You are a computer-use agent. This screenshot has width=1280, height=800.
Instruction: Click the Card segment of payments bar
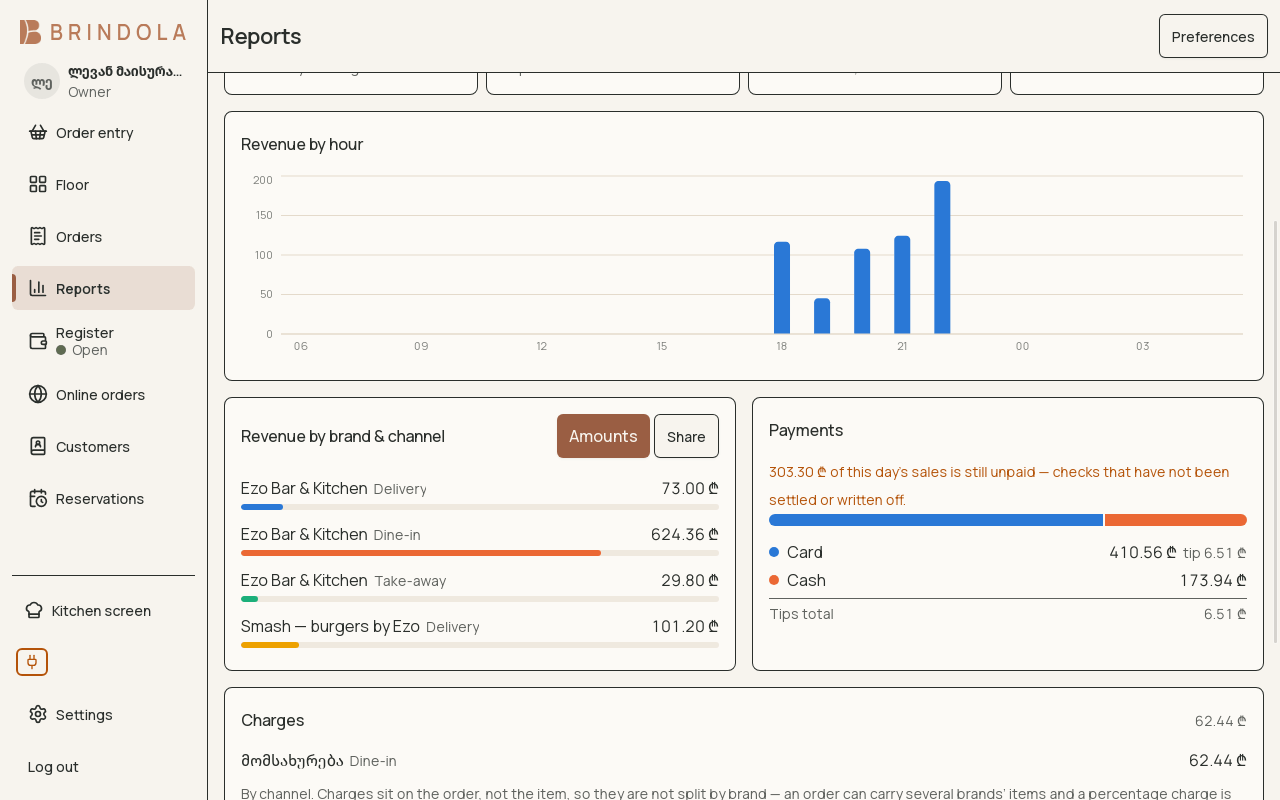pos(936,520)
